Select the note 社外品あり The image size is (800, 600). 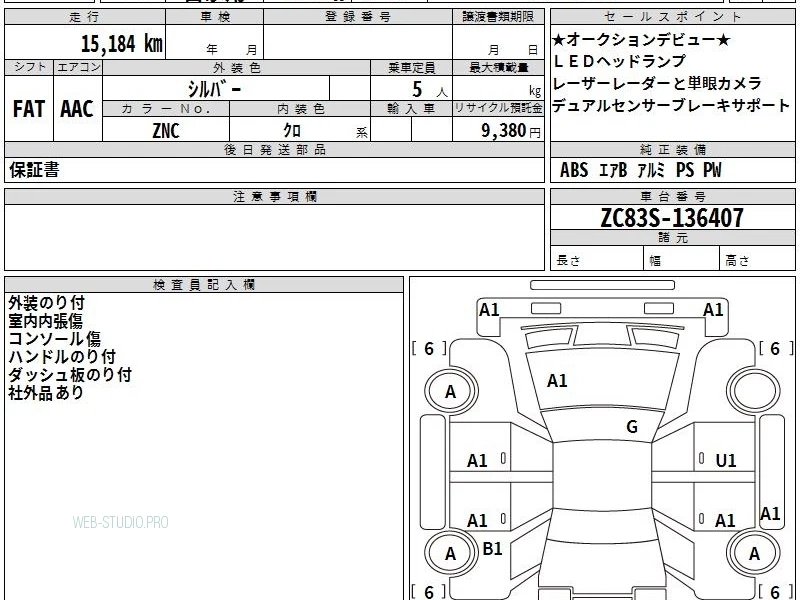(x=46, y=392)
